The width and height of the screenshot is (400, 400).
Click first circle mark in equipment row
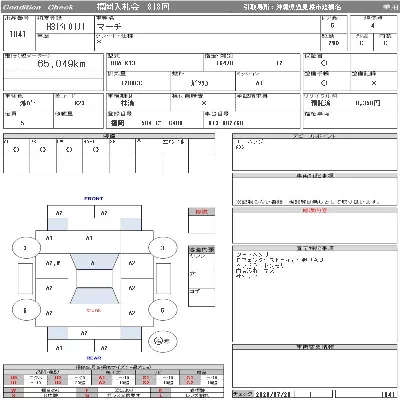tap(16, 150)
